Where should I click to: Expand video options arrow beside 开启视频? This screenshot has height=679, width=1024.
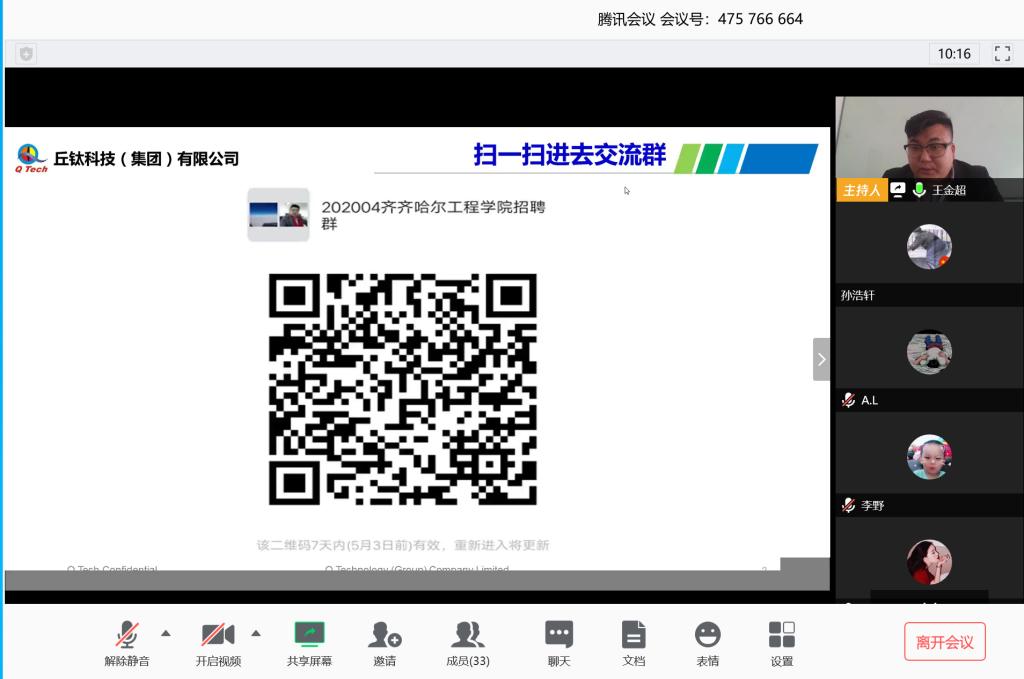coord(256,633)
